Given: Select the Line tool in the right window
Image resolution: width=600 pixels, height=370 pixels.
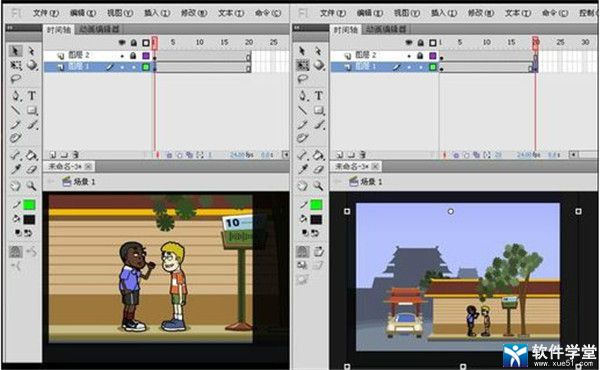Looking at the screenshot, I should coord(303,111).
